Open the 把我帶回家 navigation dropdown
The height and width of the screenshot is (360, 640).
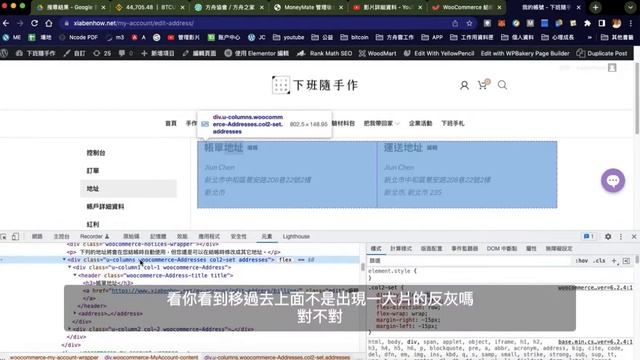[382, 123]
